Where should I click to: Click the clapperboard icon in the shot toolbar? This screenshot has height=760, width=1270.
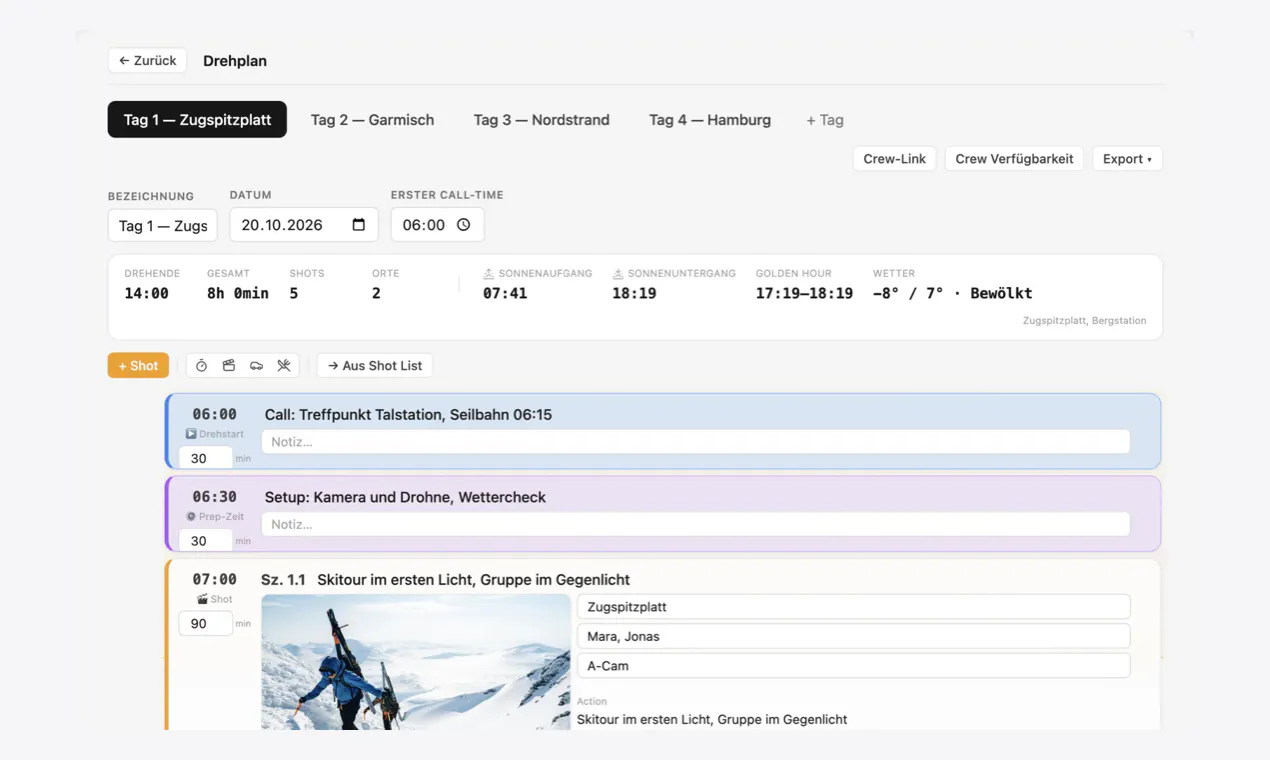[x=229, y=366]
